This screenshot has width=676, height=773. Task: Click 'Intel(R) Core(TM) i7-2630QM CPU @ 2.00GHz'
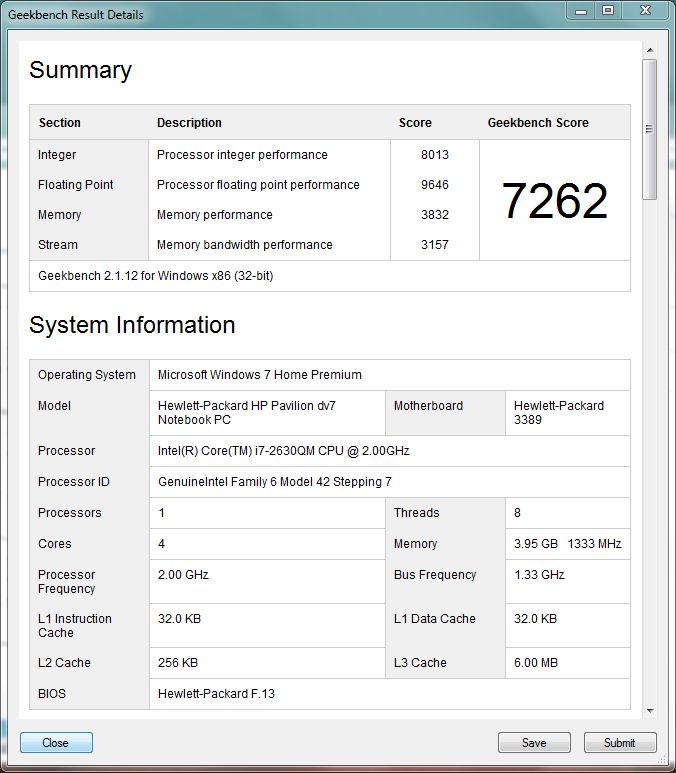(x=284, y=451)
